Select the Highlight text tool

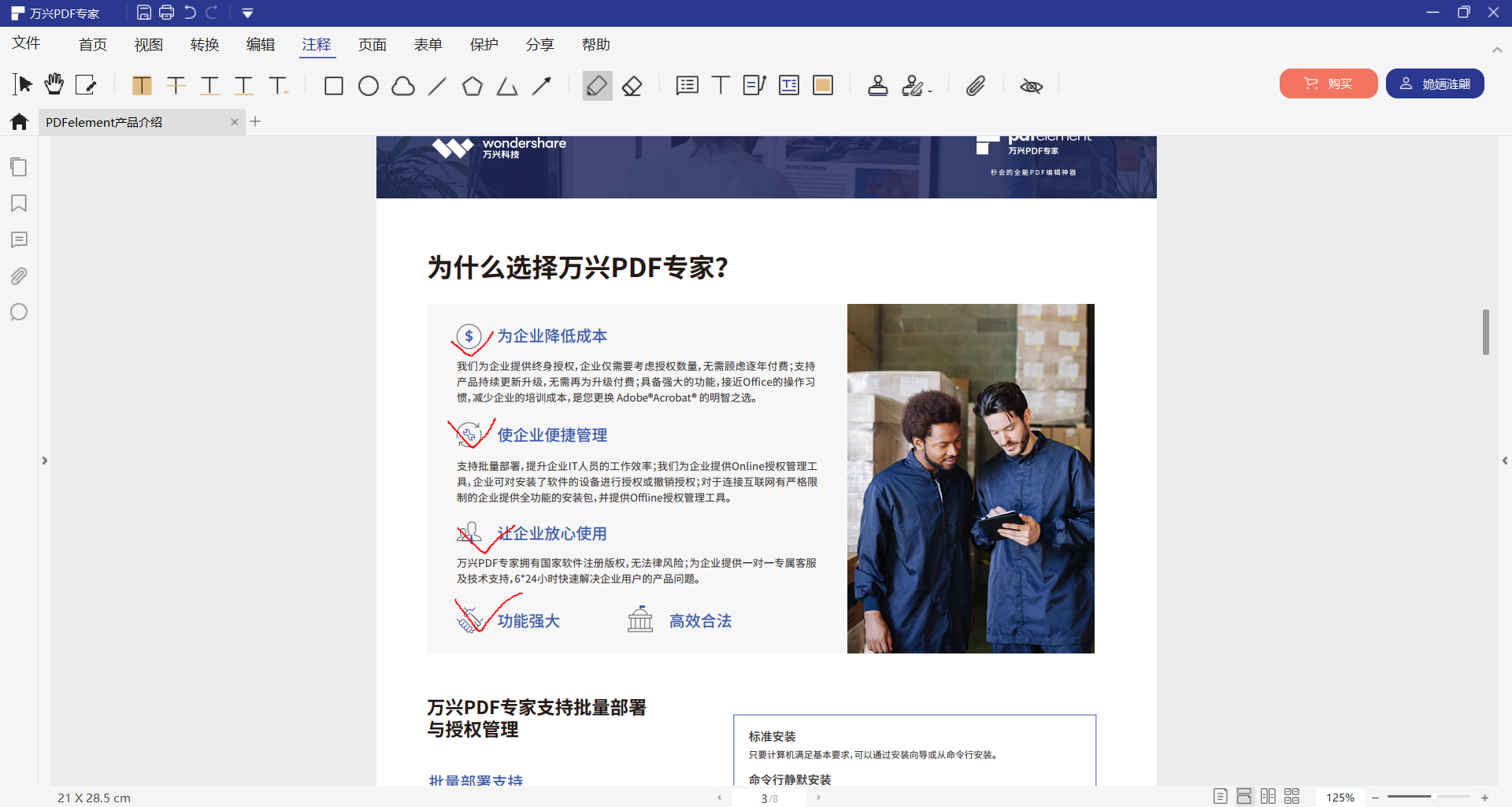click(142, 85)
